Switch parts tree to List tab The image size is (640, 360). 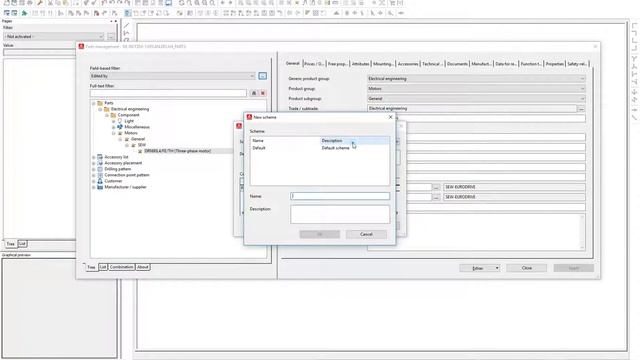103,267
